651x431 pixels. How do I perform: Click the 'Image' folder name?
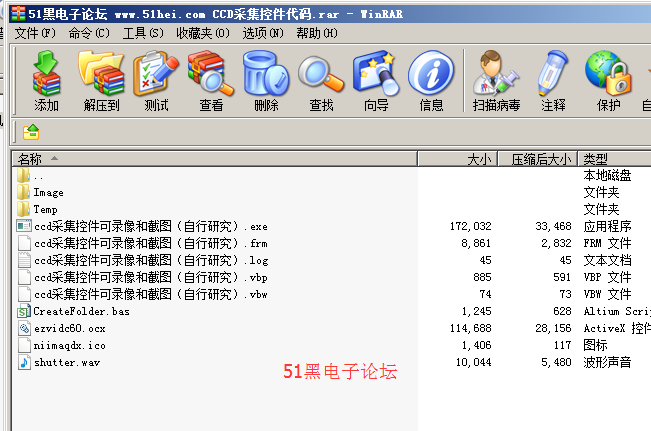tap(48, 193)
